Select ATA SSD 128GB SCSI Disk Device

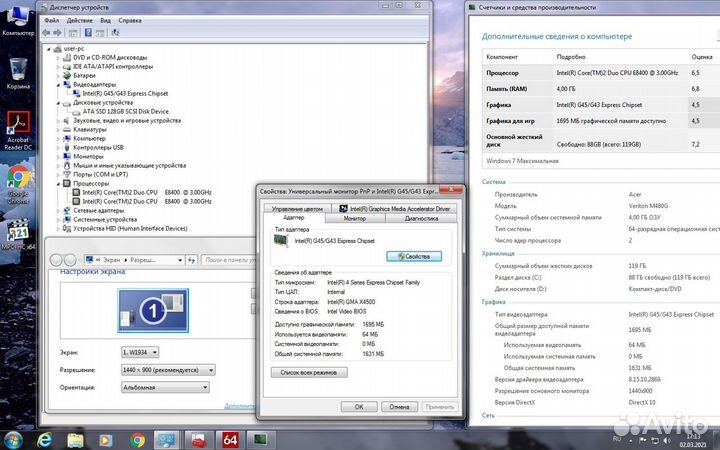(x=125, y=112)
